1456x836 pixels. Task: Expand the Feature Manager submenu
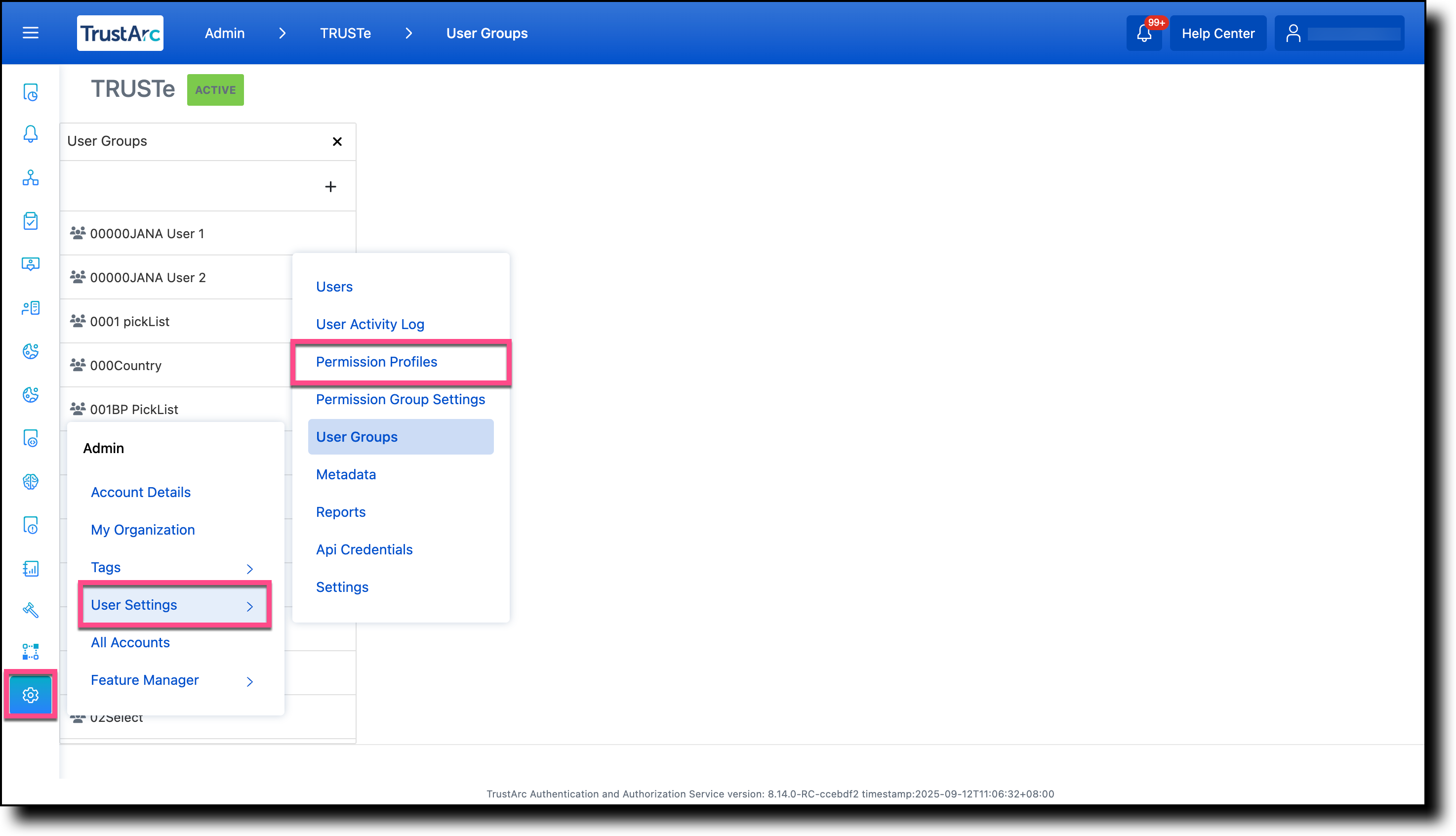[249, 681]
